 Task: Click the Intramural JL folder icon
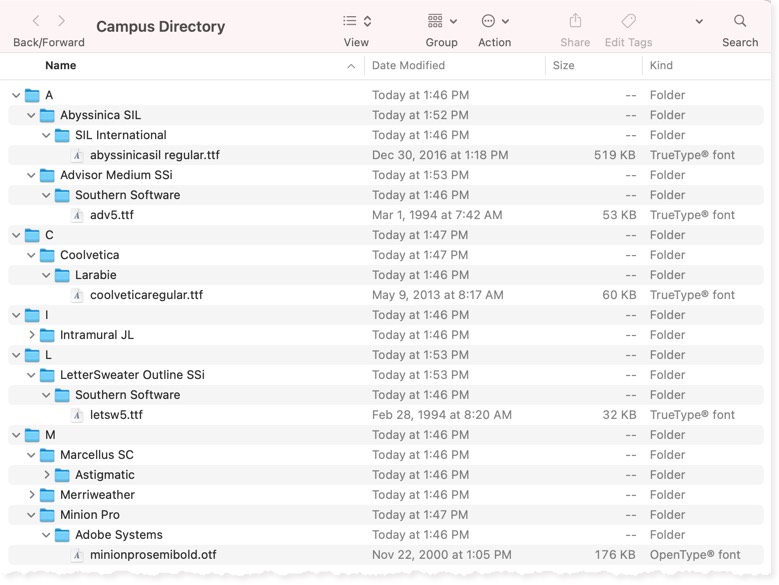pos(47,335)
